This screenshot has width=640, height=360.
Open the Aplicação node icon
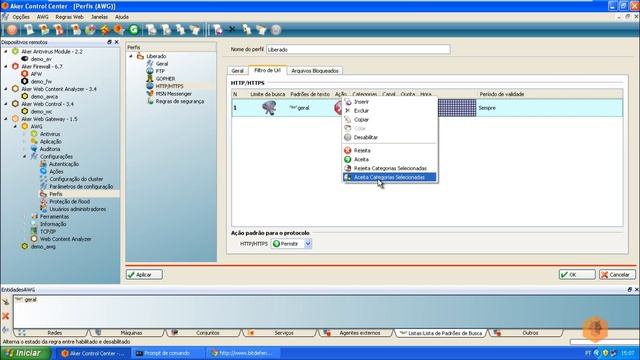(34, 141)
